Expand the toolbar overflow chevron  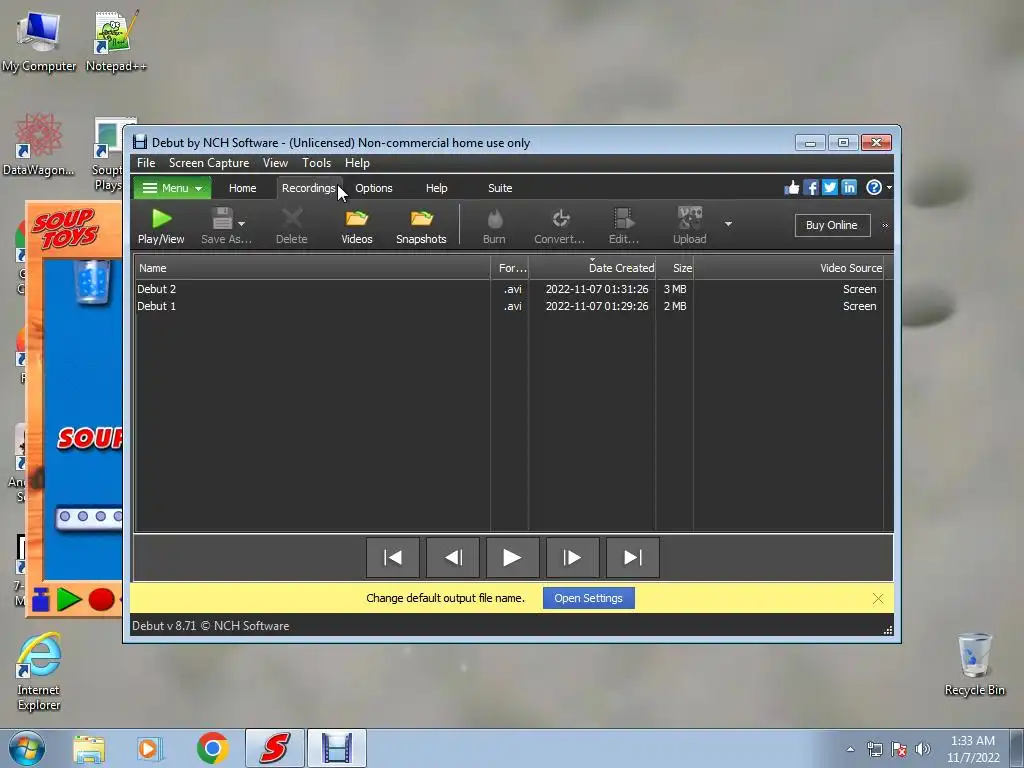point(885,225)
